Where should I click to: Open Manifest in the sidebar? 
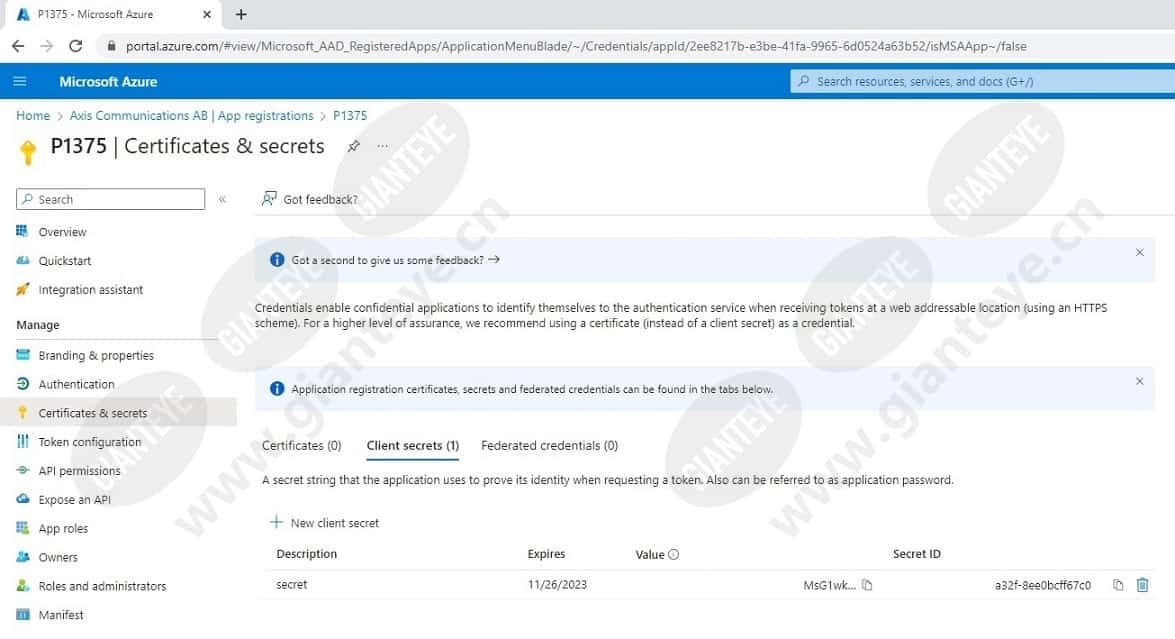[61, 615]
